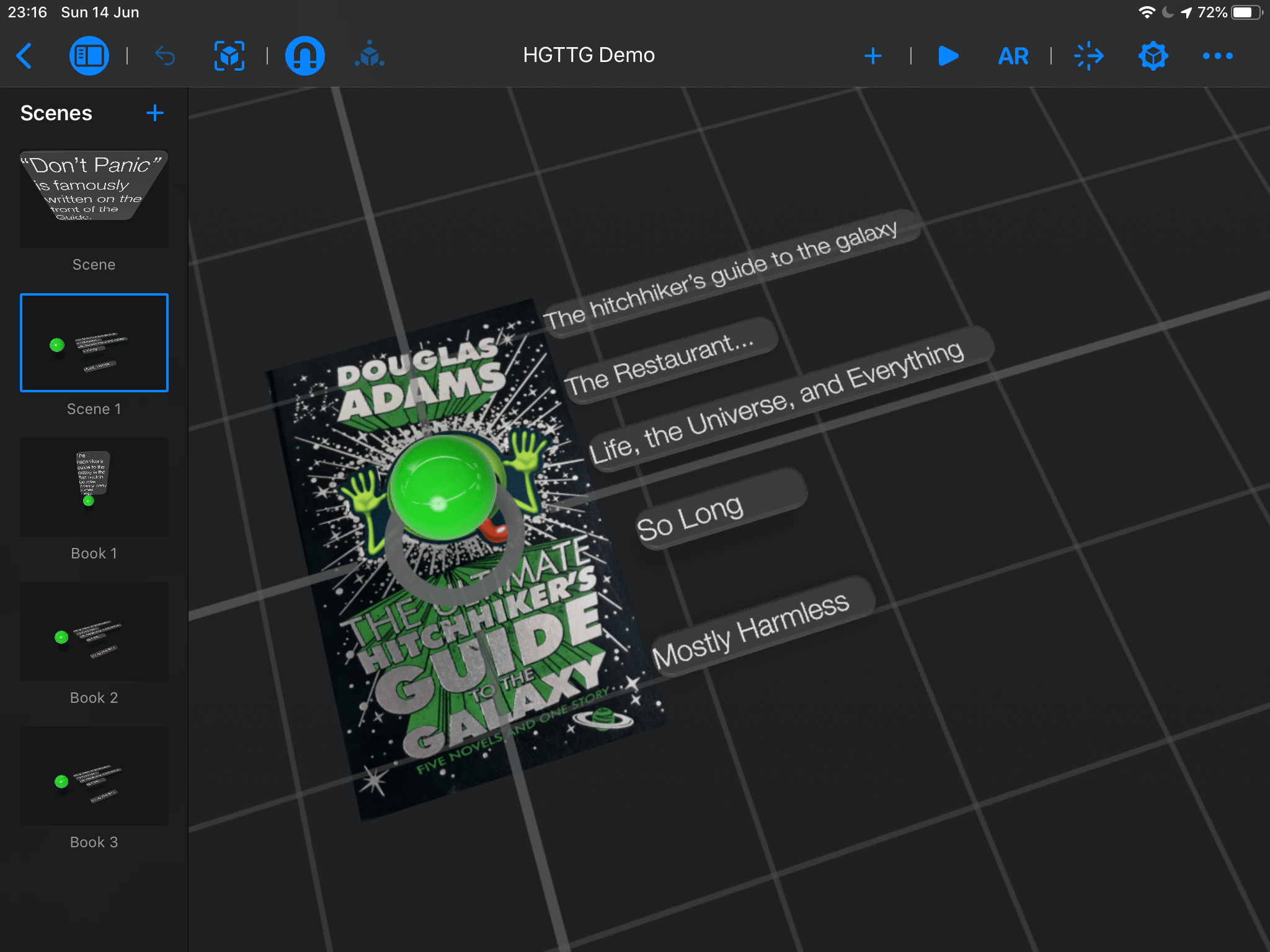The image size is (1270, 952).
Task: Check the Wi-Fi status icon
Action: (x=1147, y=12)
